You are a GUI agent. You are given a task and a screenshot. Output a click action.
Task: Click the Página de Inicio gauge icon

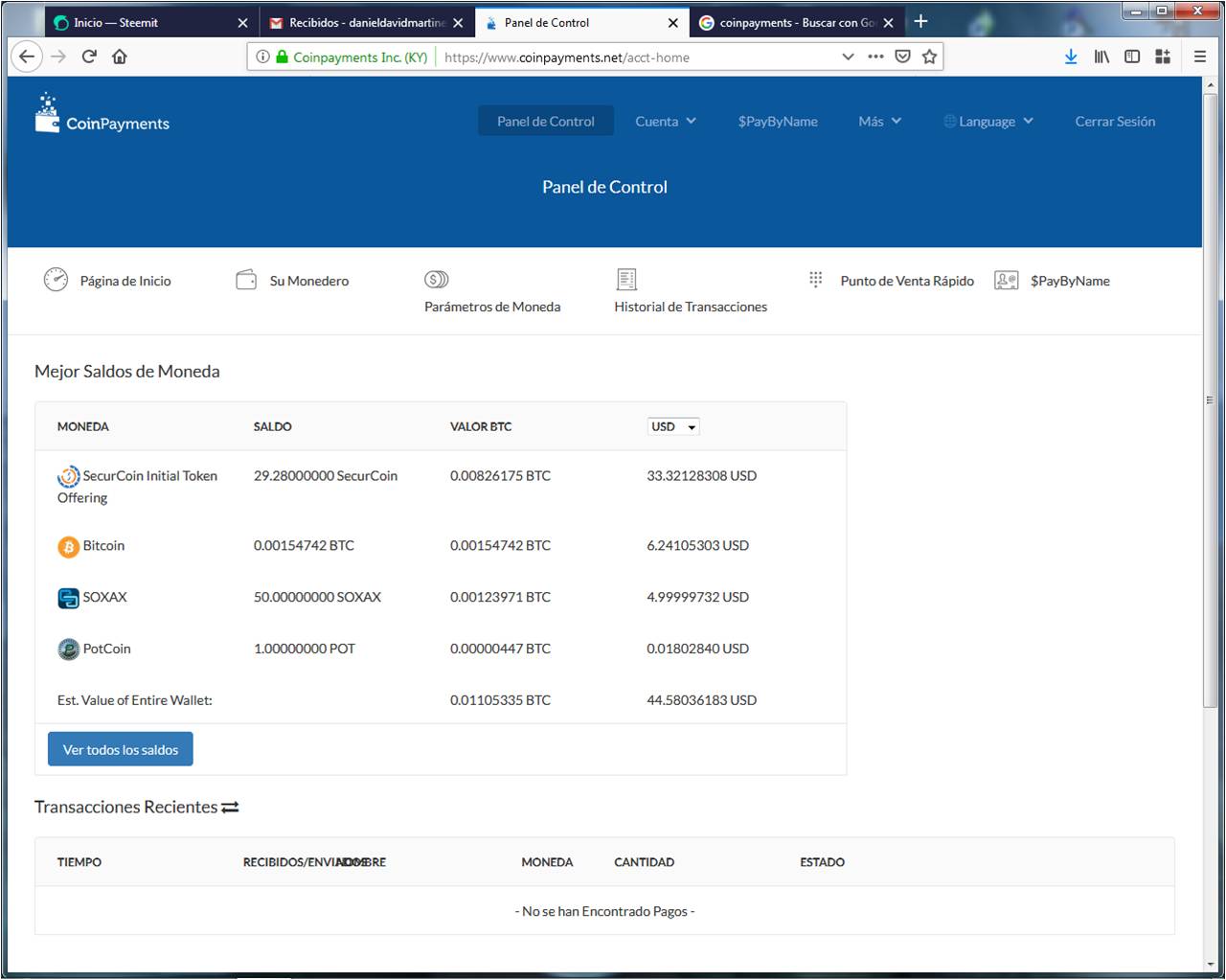[56, 280]
